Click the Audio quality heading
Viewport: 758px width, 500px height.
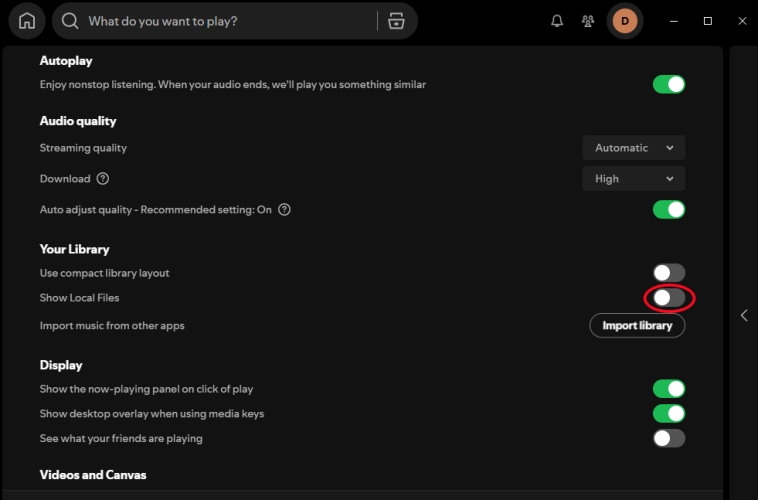pos(78,121)
